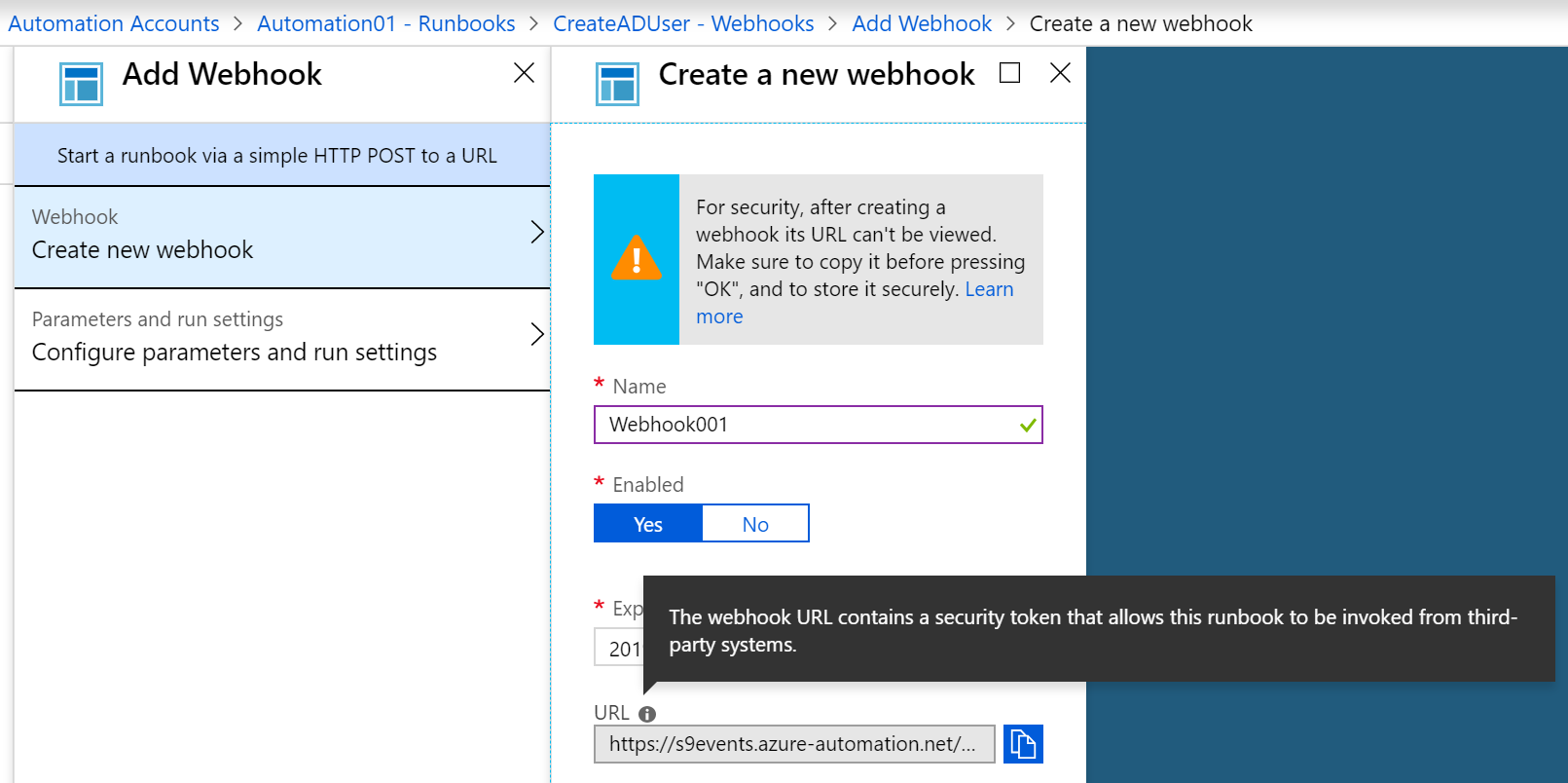Click the orange warning triangle icon

tap(637, 259)
